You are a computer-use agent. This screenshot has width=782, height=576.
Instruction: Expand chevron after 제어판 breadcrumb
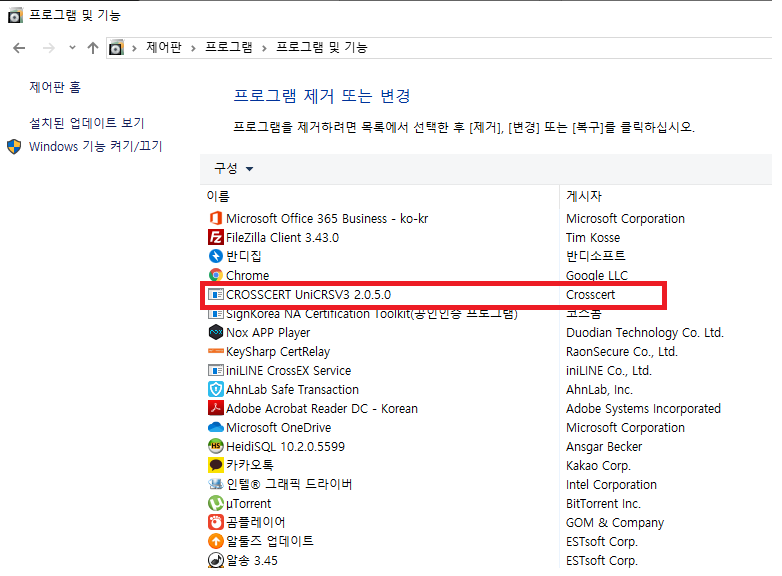[193, 48]
